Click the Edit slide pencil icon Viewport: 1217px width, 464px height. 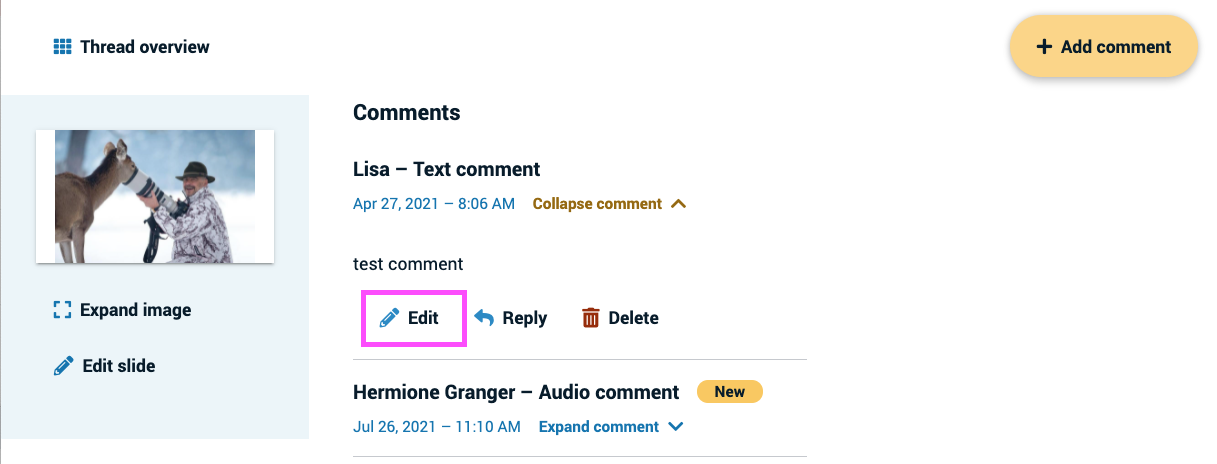tap(63, 366)
